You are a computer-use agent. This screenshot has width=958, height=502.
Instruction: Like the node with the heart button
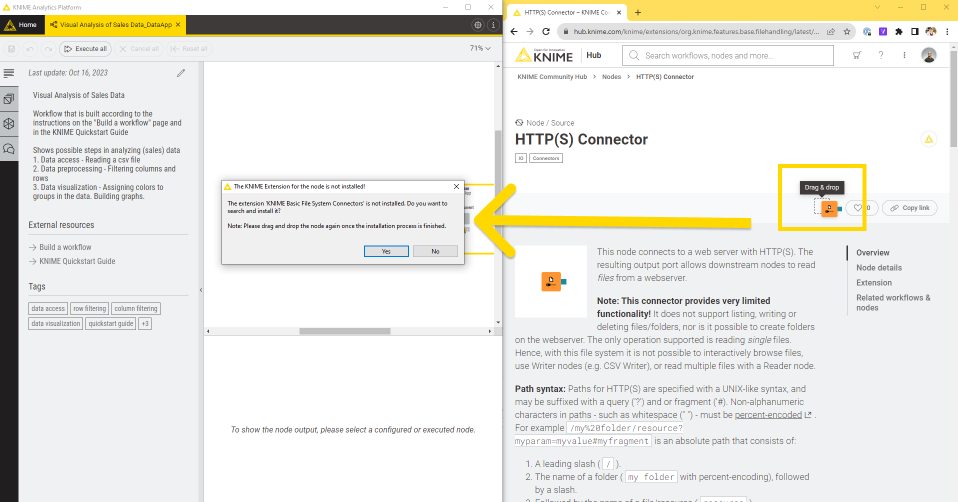pos(856,208)
